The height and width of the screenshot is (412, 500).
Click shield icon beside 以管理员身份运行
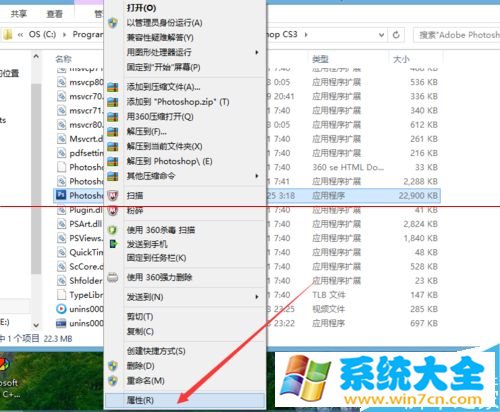[113, 23]
